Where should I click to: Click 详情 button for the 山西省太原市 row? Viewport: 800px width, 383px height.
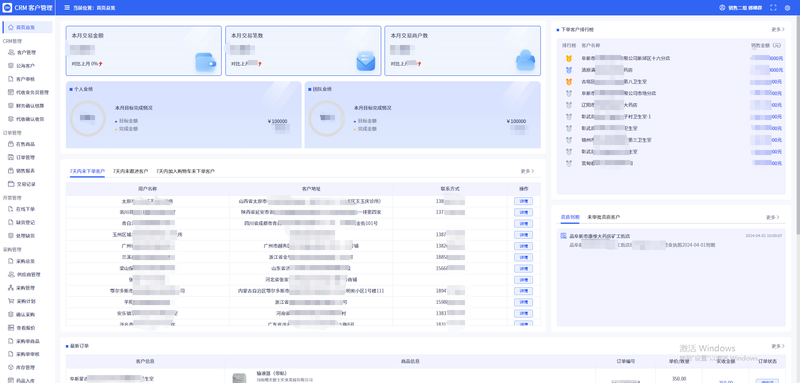[x=523, y=201]
